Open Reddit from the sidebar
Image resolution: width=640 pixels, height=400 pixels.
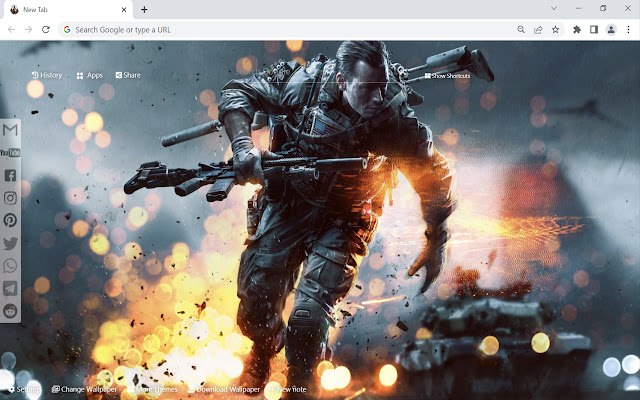pyautogui.click(x=10, y=311)
